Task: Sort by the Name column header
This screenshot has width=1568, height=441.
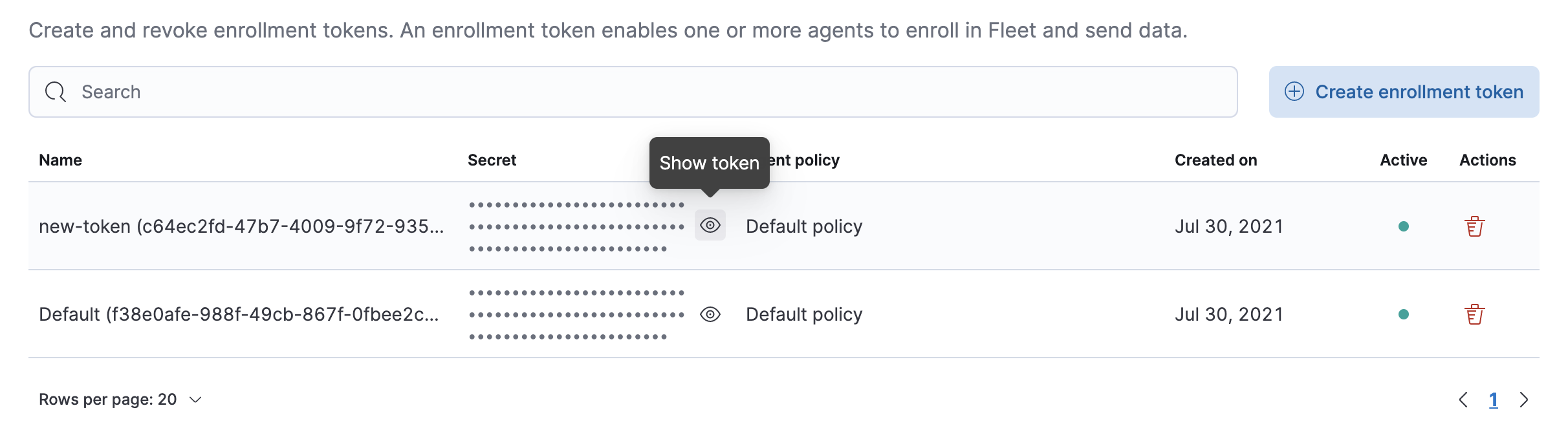Action: (x=60, y=160)
